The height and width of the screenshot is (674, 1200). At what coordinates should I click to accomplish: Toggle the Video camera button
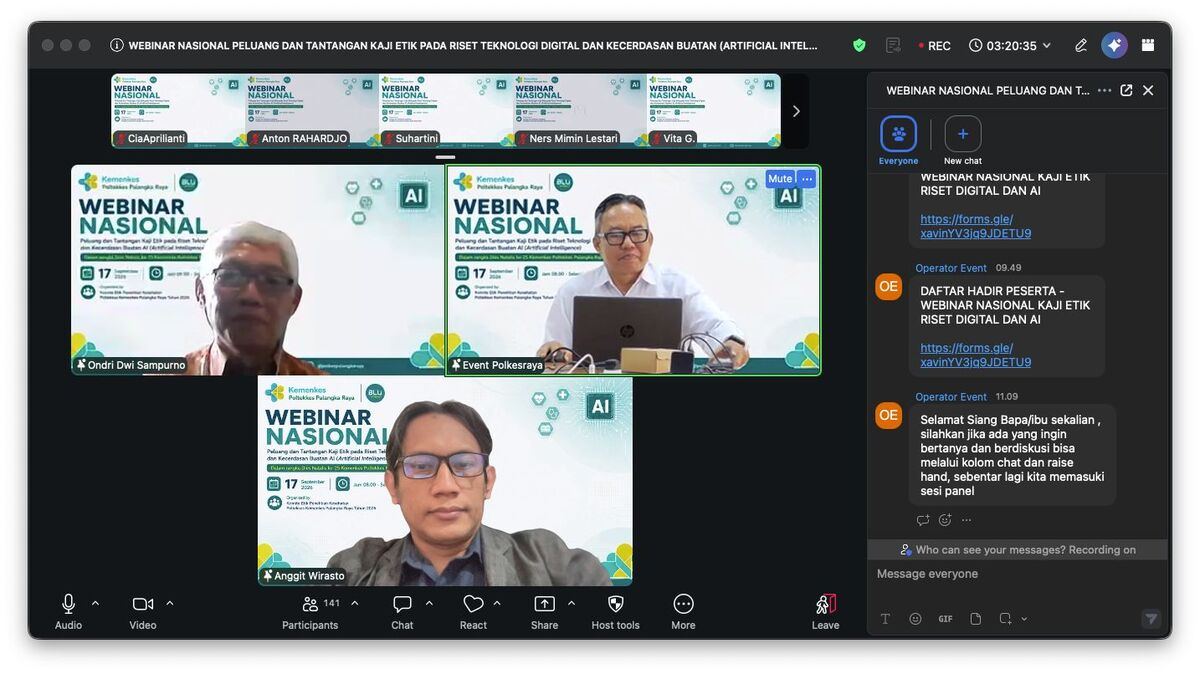click(143, 611)
